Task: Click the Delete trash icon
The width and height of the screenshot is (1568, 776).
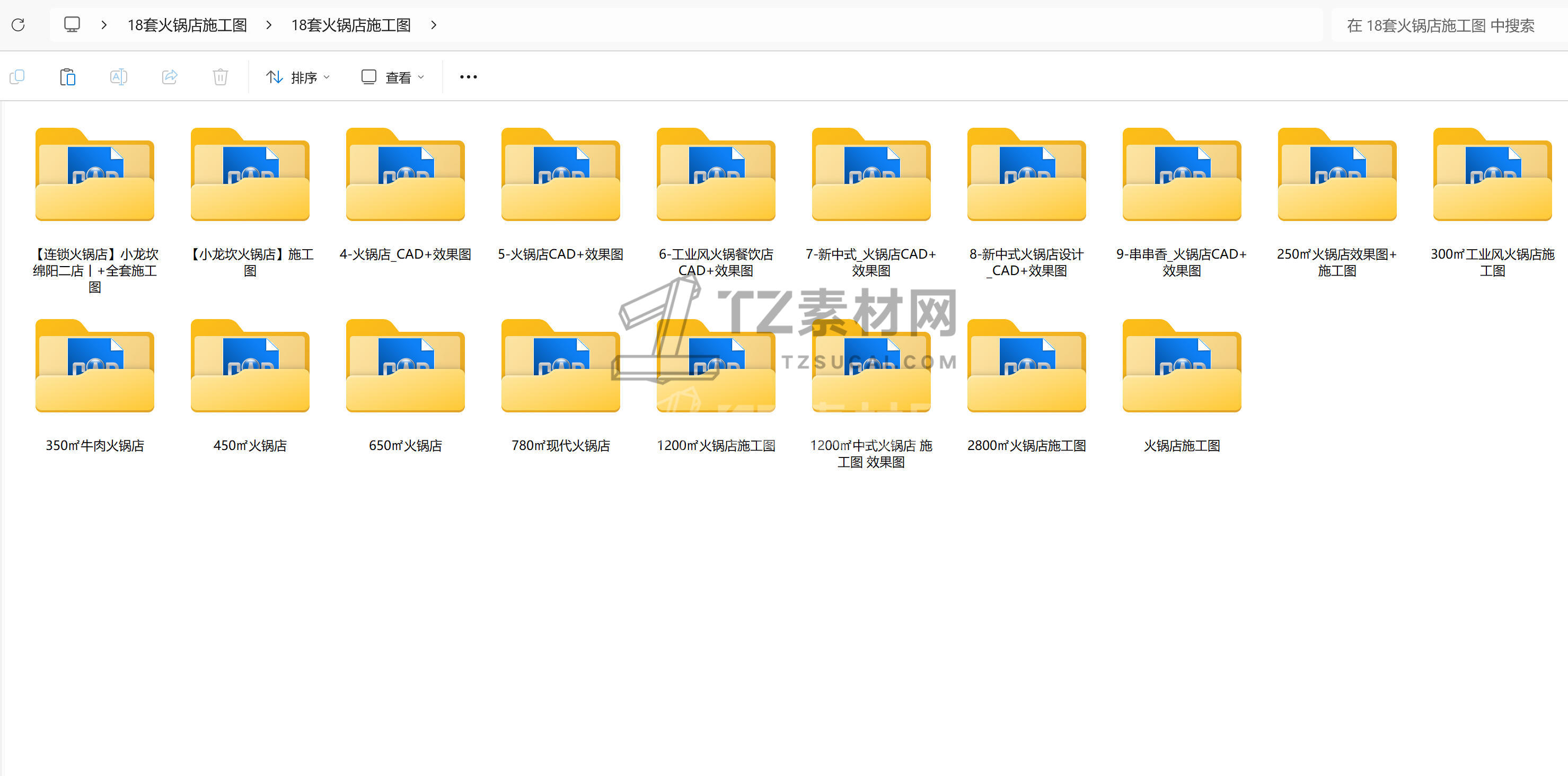Action: [x=221, y=77]
